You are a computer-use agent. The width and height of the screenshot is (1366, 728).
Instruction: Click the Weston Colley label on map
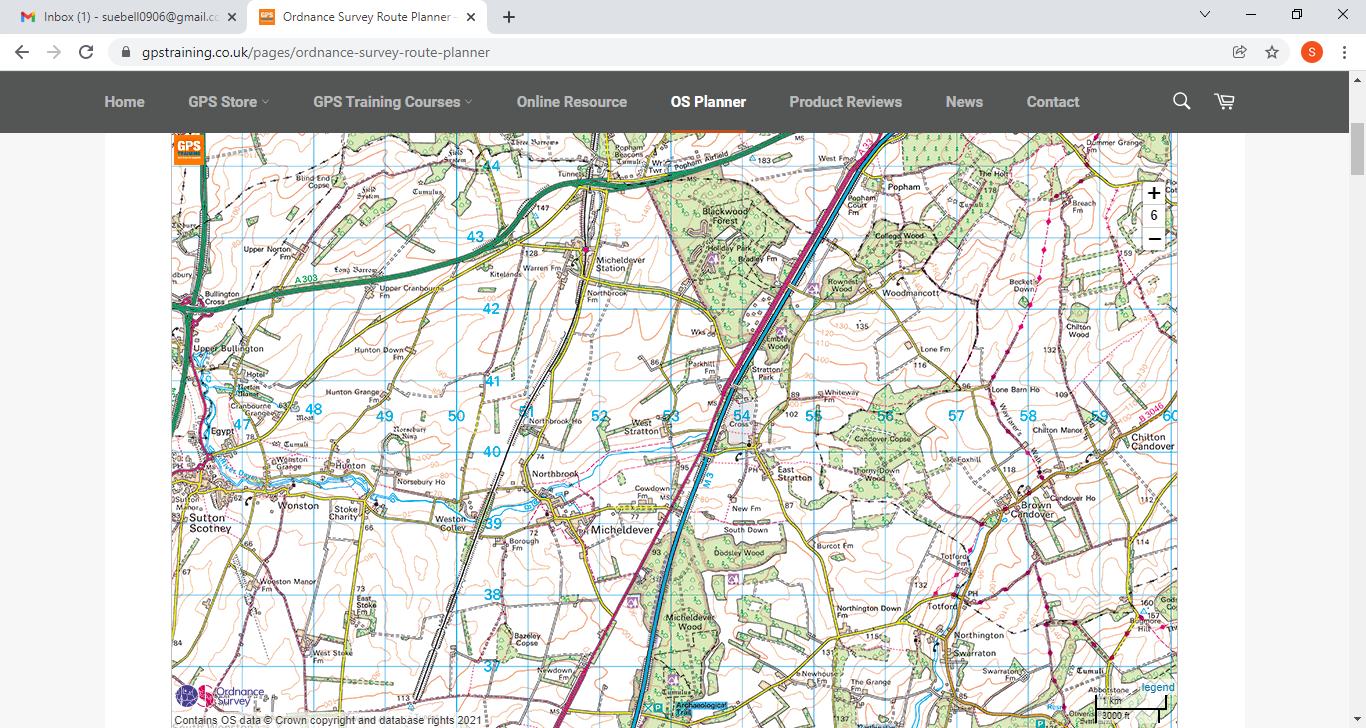coord(450,524)
